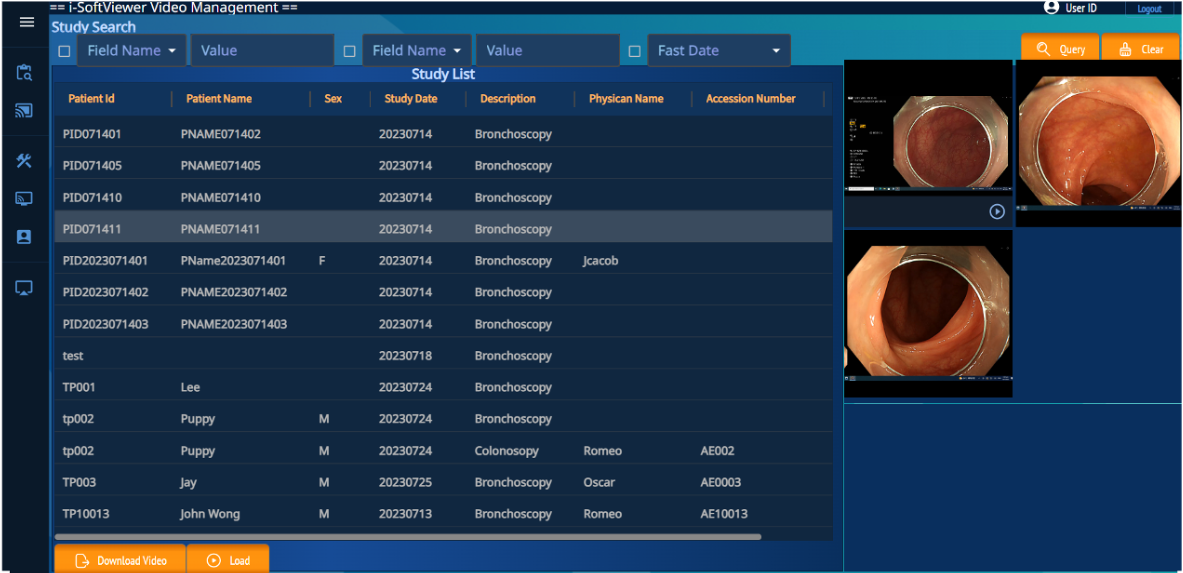The image size is (1183, 573).
Task: Click physician name Oscar
Action: [x=599, y=482]
